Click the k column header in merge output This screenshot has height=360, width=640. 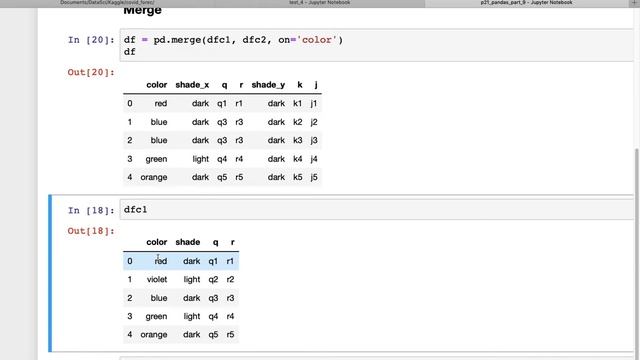[300, 85]
